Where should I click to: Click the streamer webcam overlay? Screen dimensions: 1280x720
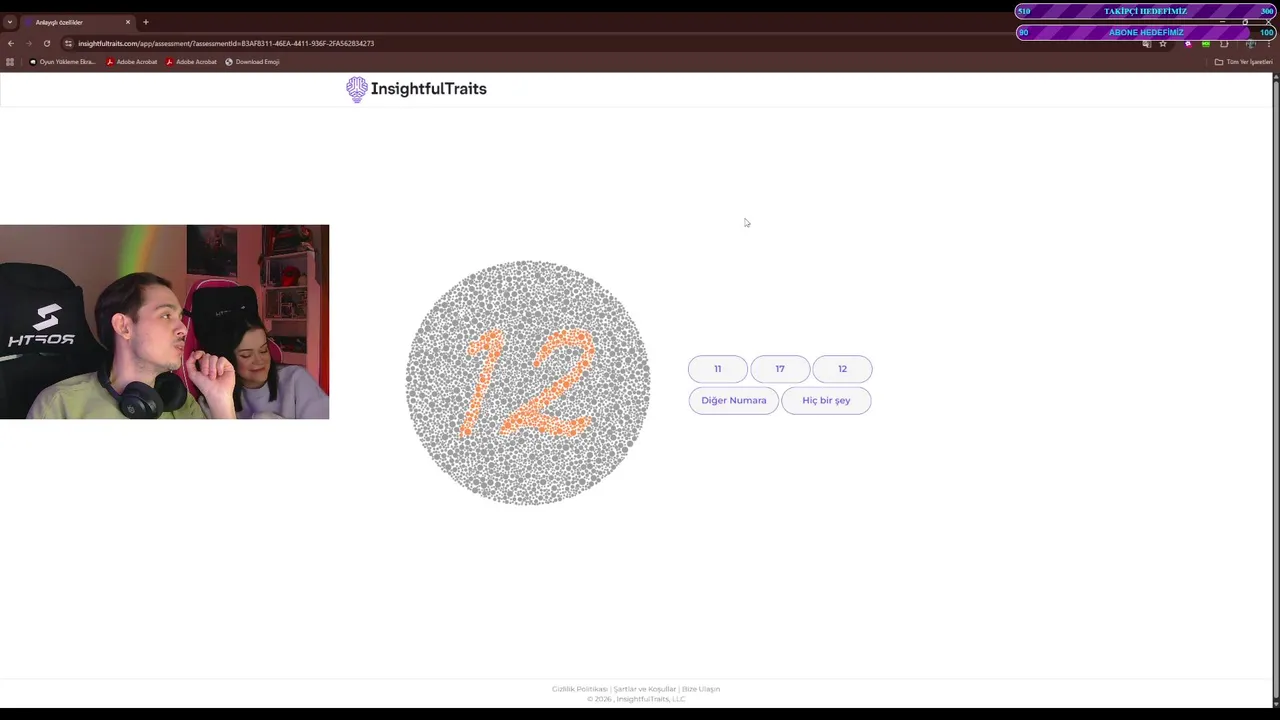(164, 322)
